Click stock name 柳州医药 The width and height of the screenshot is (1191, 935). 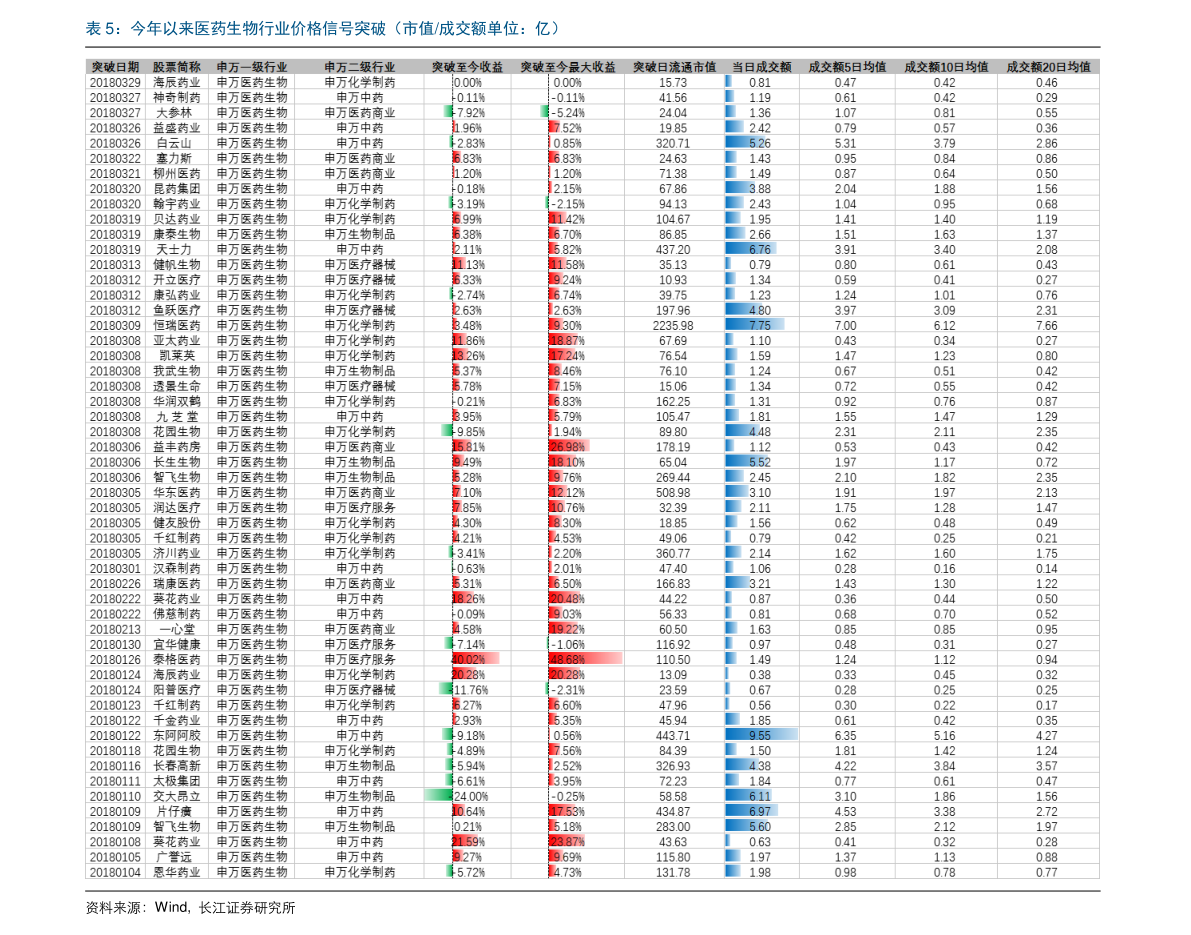click(177, 173)
